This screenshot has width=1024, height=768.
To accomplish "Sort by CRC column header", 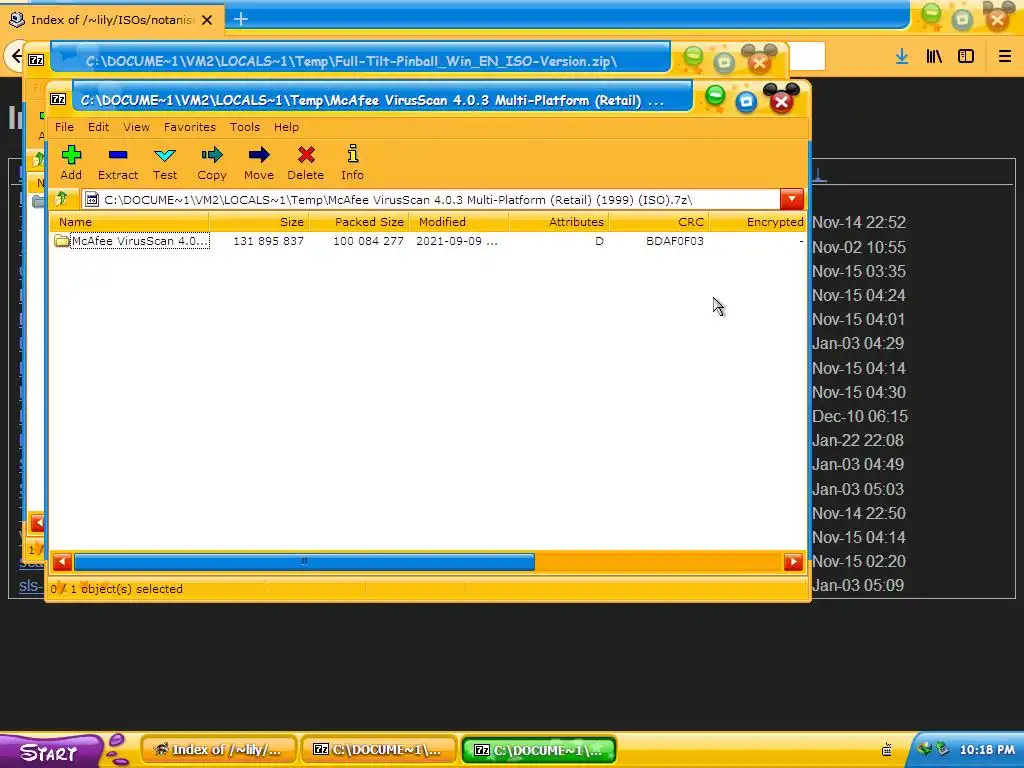I will [659, 222].
